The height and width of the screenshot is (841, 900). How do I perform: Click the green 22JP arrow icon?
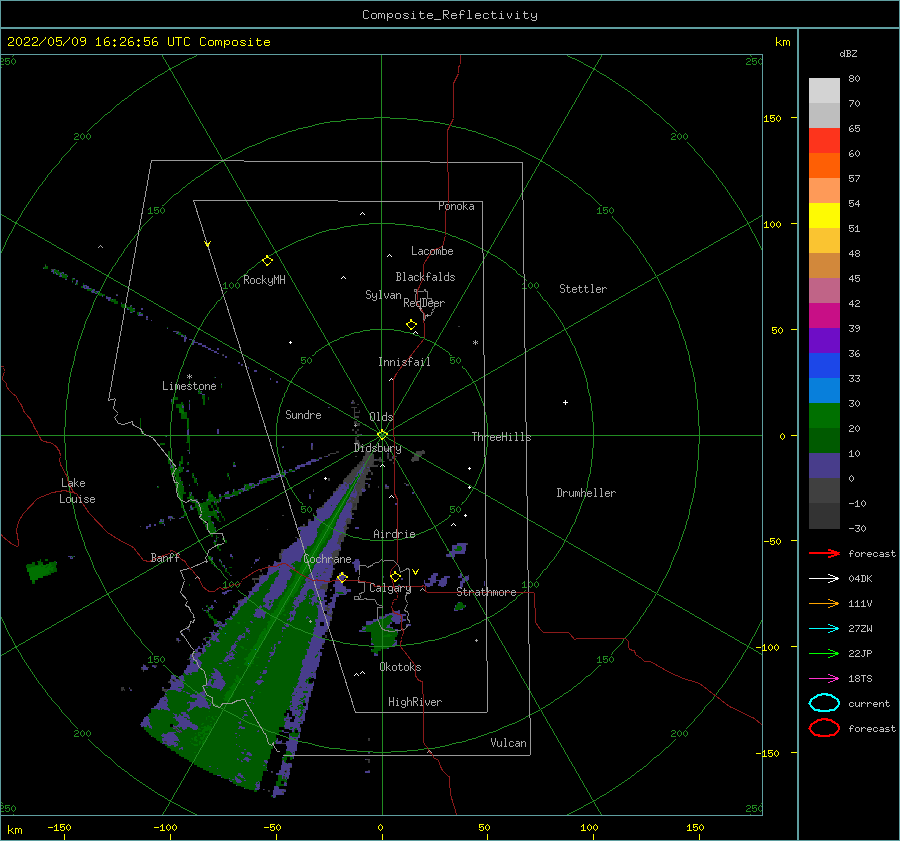[x=824, y=653]
